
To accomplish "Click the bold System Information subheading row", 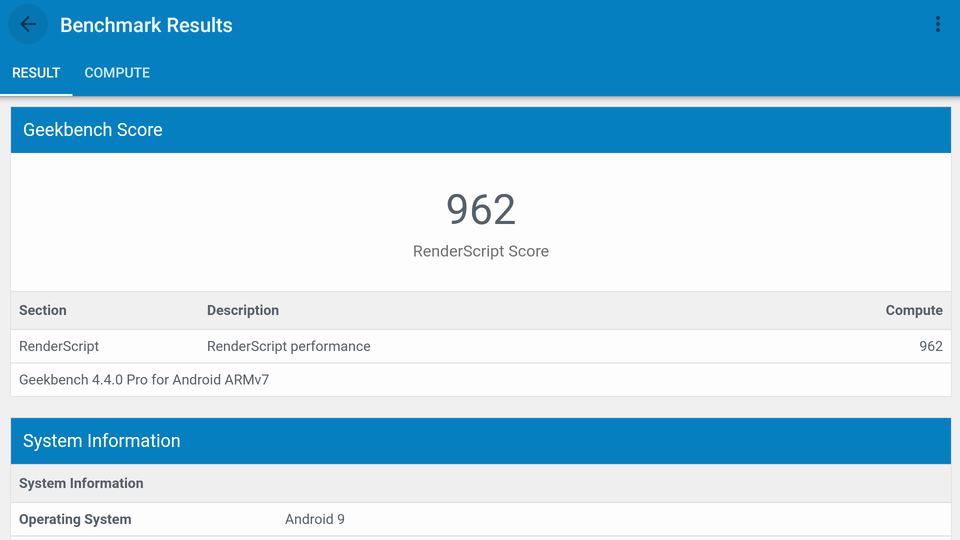I will tap(481, 484).
